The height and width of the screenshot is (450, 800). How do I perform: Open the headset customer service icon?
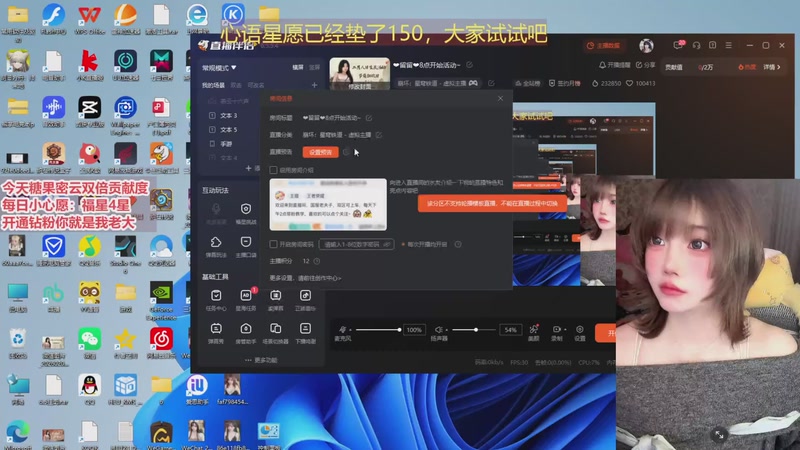pyautogui.click(x=696, y=45)
